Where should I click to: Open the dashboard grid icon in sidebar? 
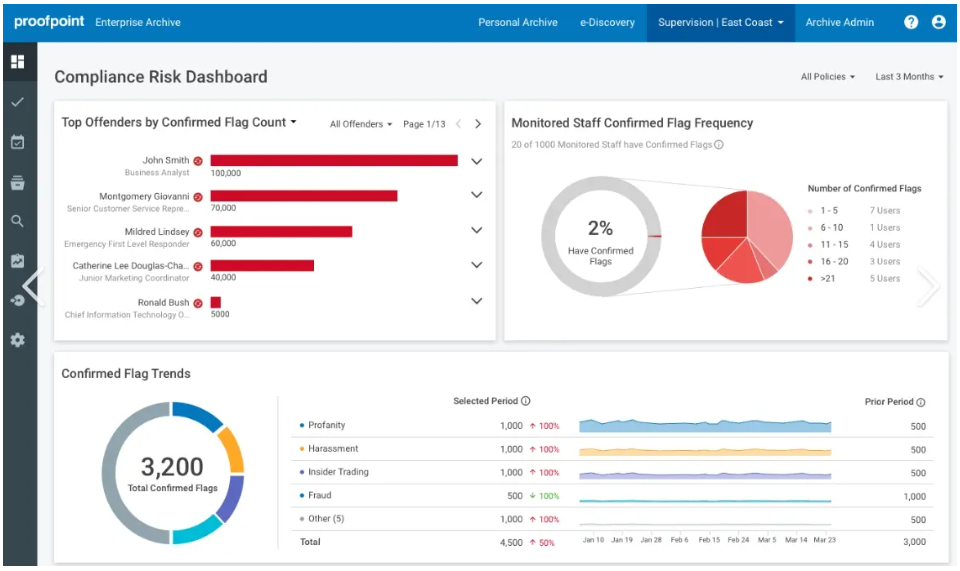click(18, 62)
